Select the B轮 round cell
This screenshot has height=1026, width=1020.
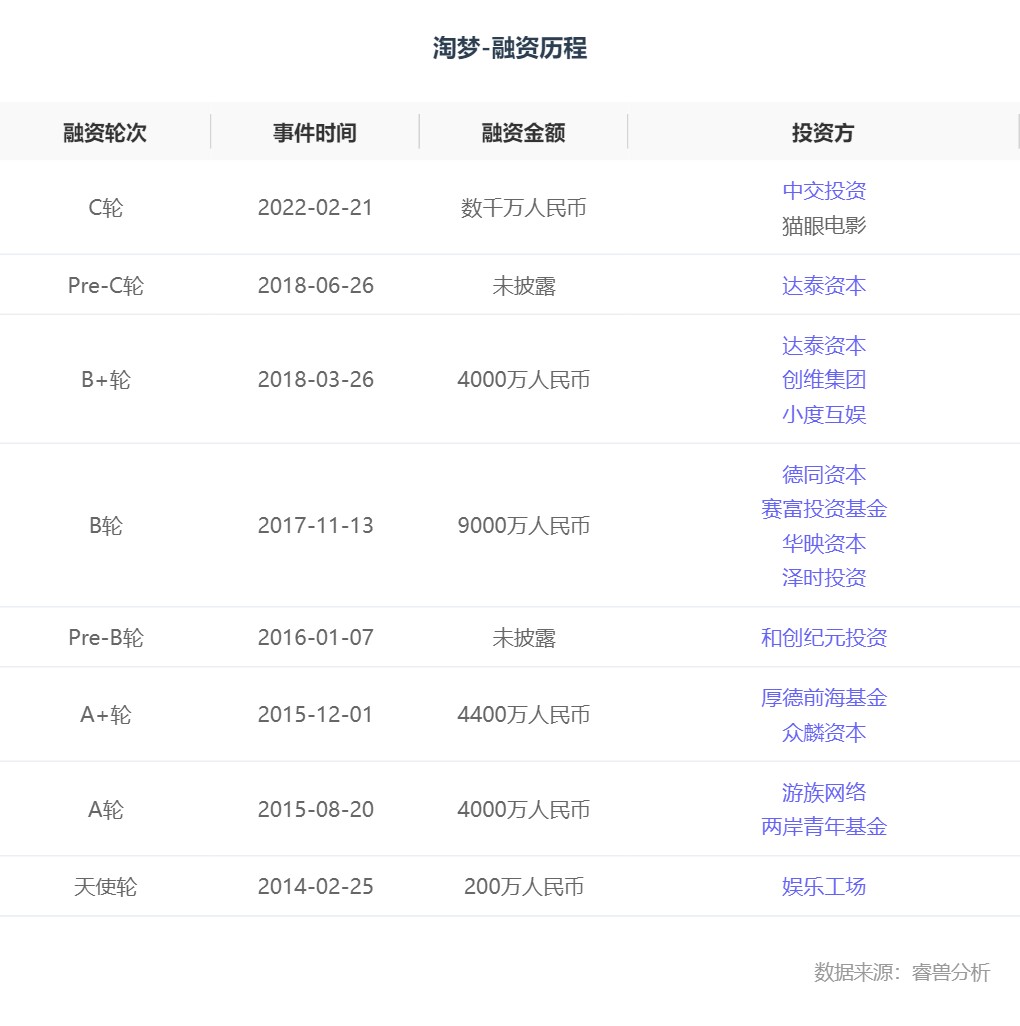click(x=105, y=525)
